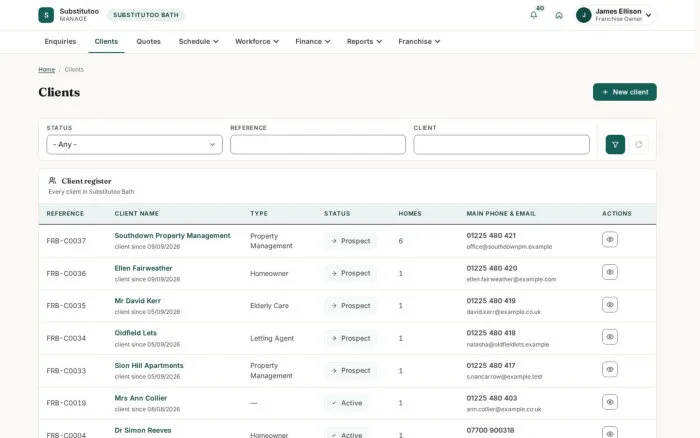Go to Enquiries tab
This screenshot has height=438, width=700.
60,42
